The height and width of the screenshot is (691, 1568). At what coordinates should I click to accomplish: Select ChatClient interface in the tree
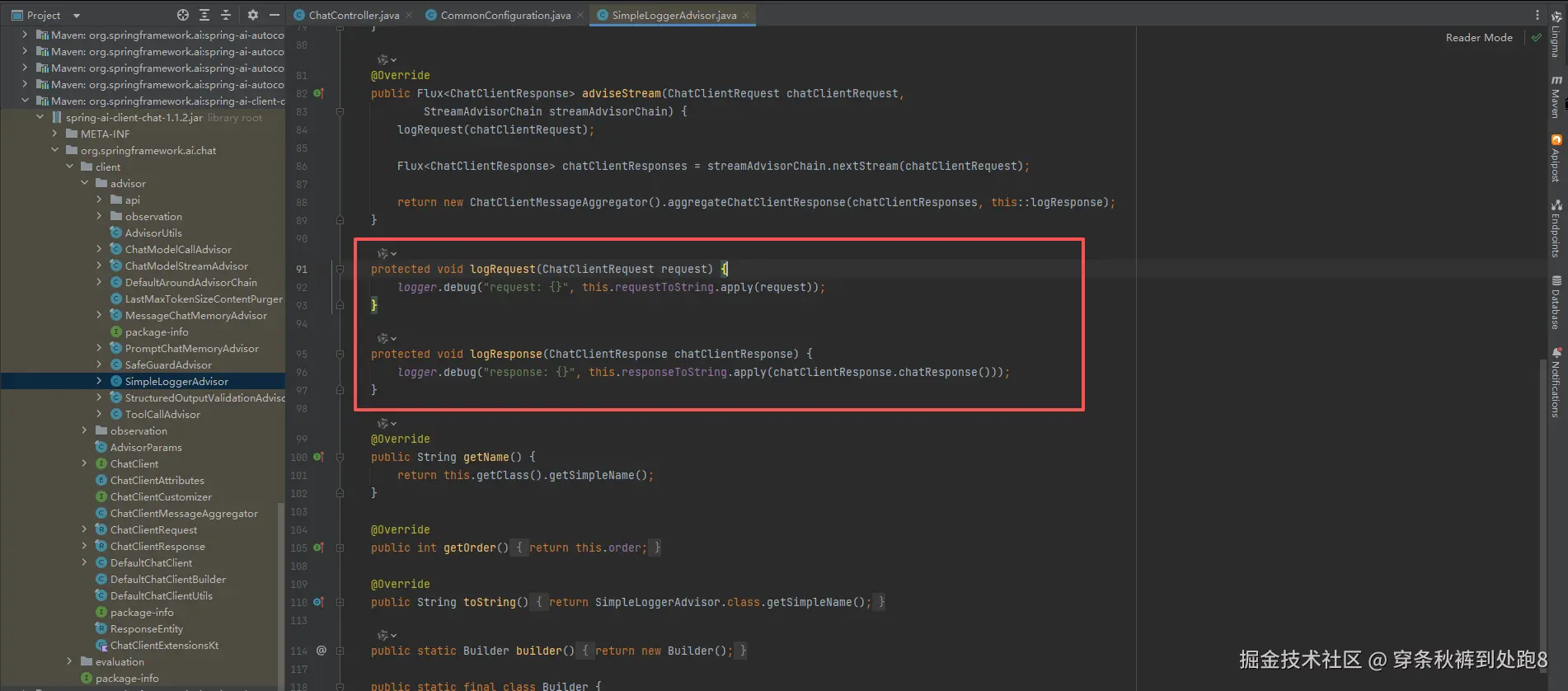(134, 463)
